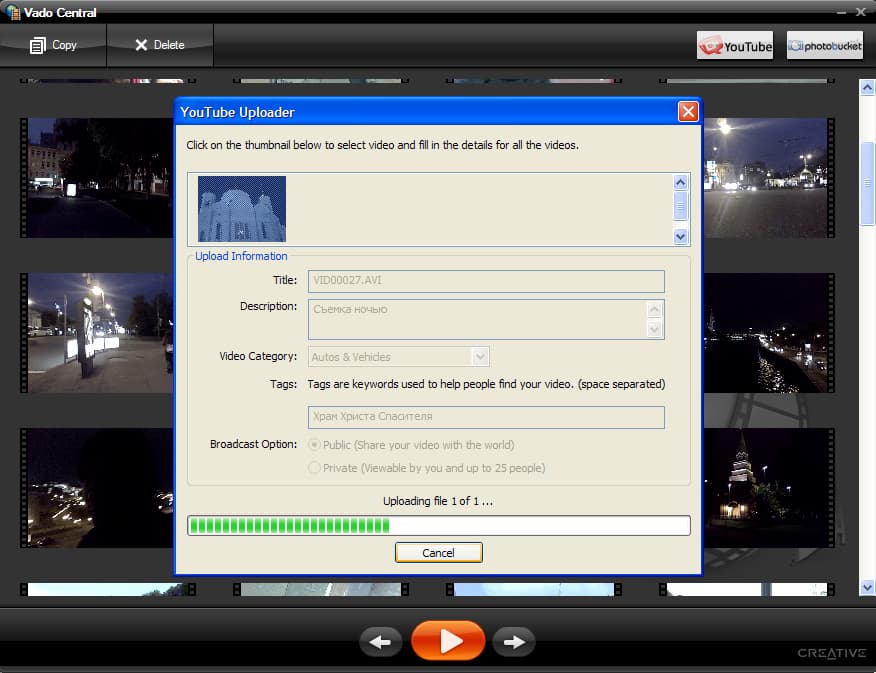Image resolution: width=876 pixels, height=673 pixels.
Task: Select the bus stop night thumbnail on left
Action: pos(97,333)
